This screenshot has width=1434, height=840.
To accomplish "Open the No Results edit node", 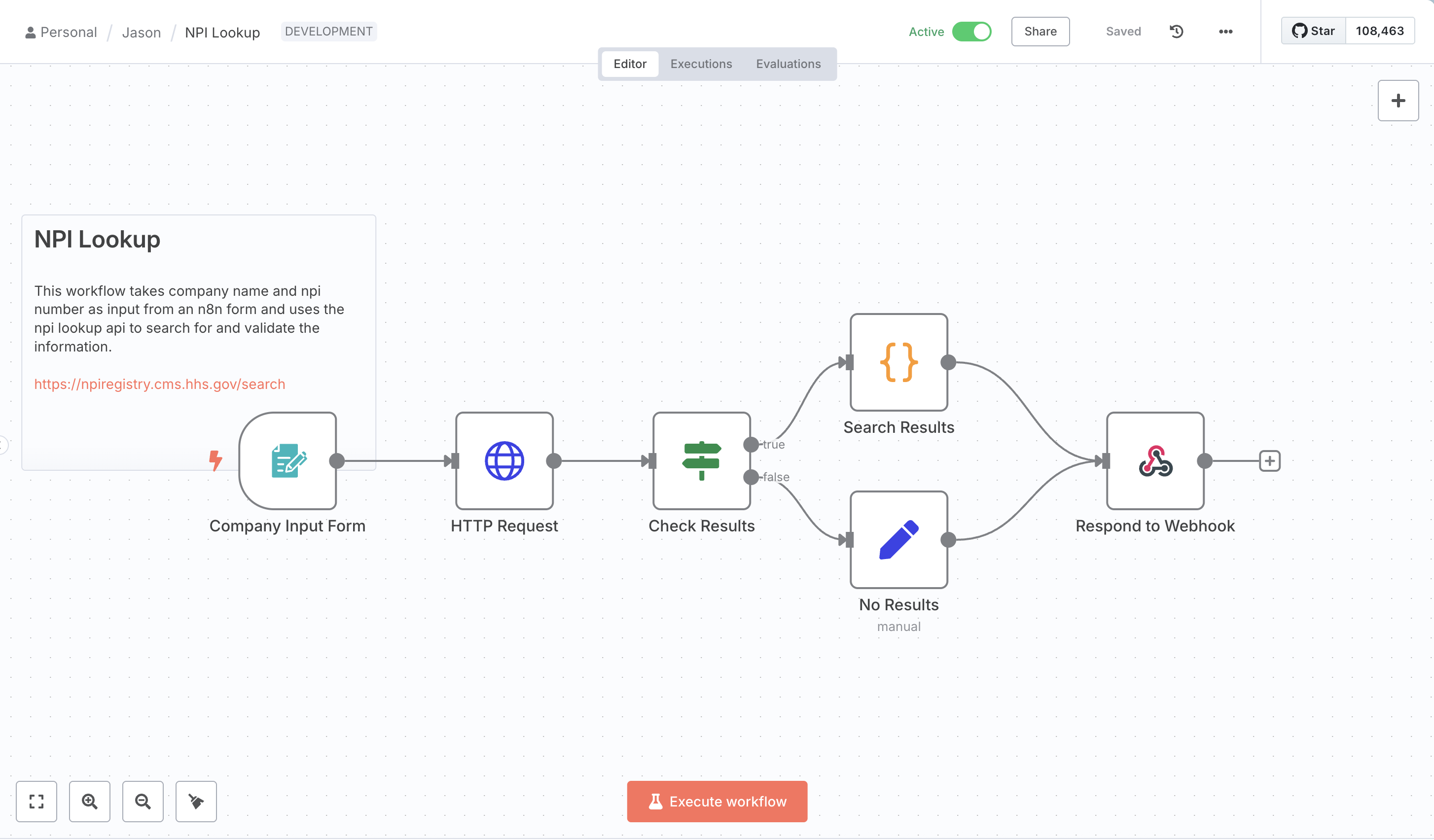I will [898, 540].
